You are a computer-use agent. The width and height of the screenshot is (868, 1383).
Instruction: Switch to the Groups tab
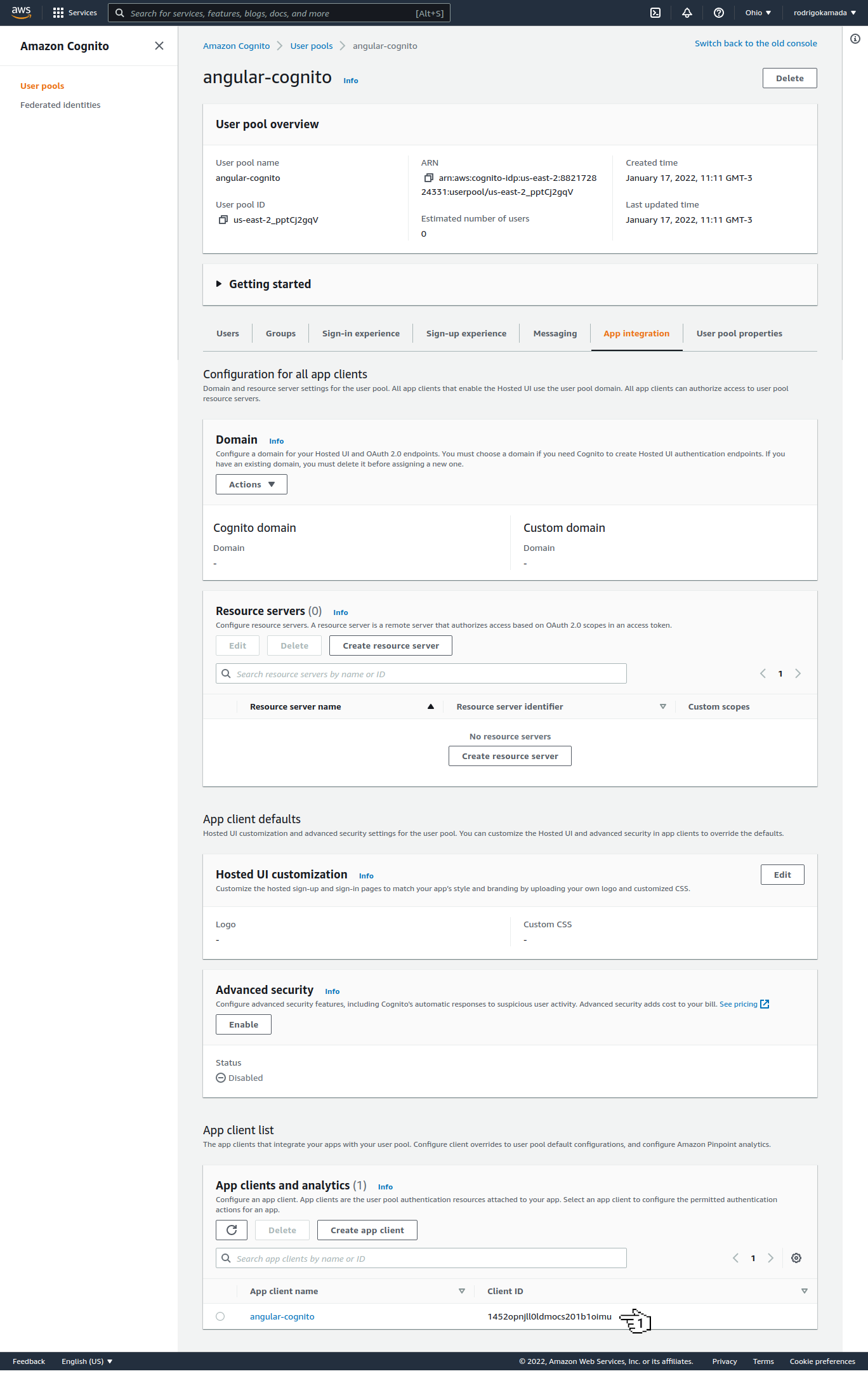tap(280, 333)
